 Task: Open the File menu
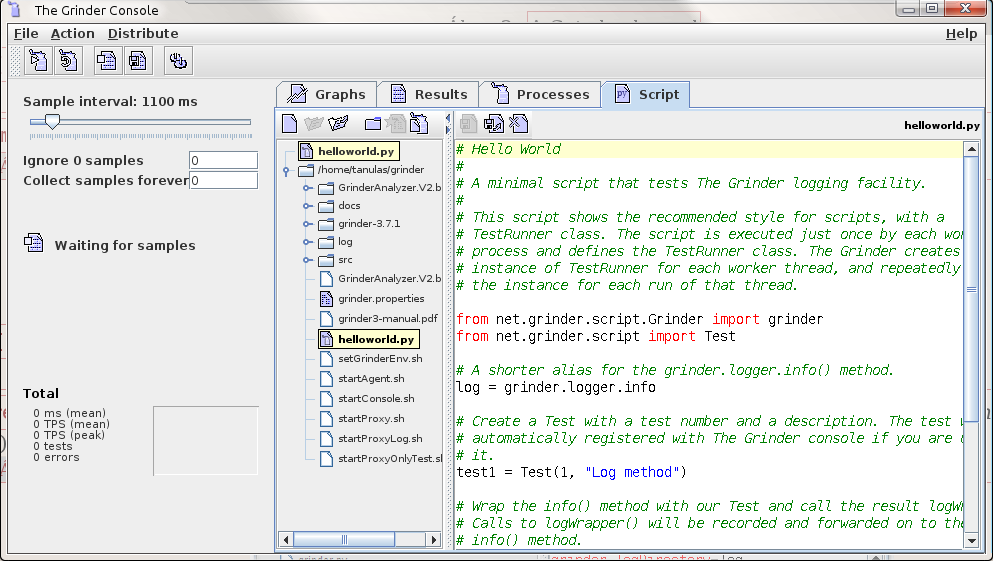26,34
